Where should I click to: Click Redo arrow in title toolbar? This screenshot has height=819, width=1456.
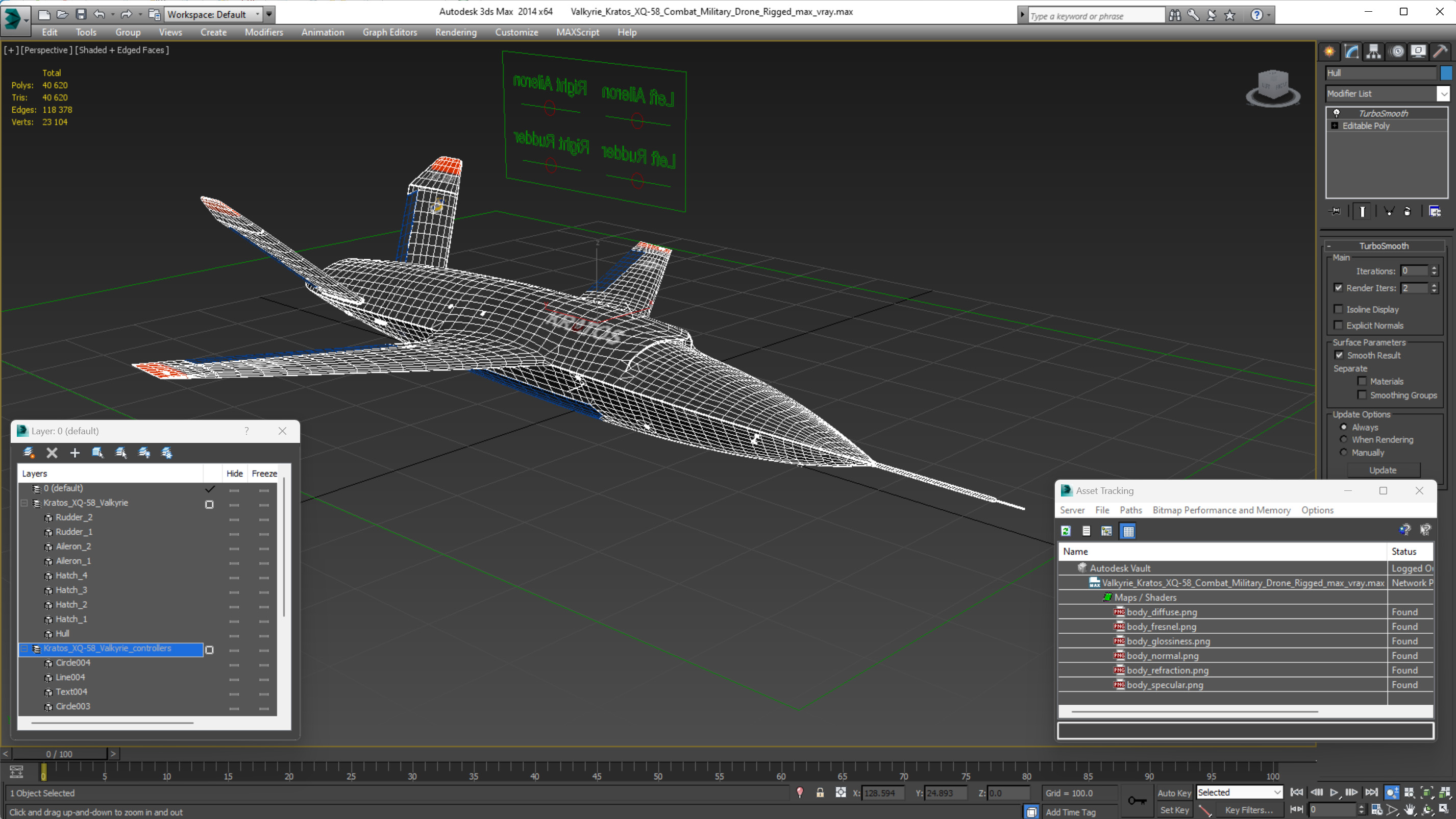126,14
